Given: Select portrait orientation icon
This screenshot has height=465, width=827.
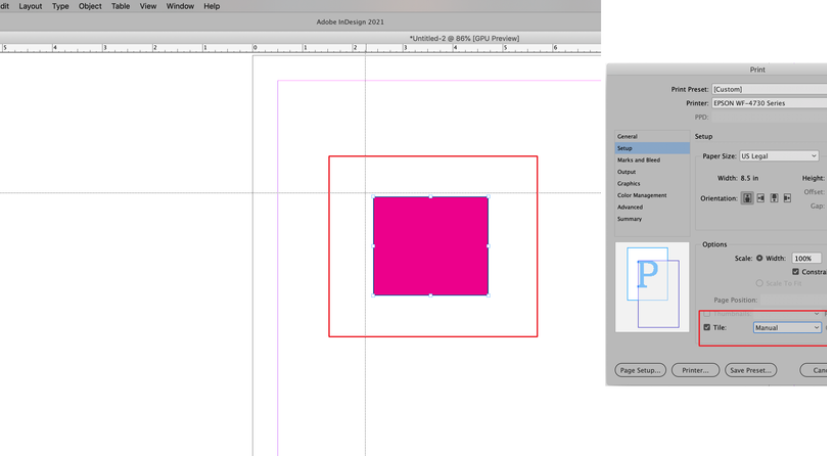Looking at the screenshot, I should (x=747, y=198).
